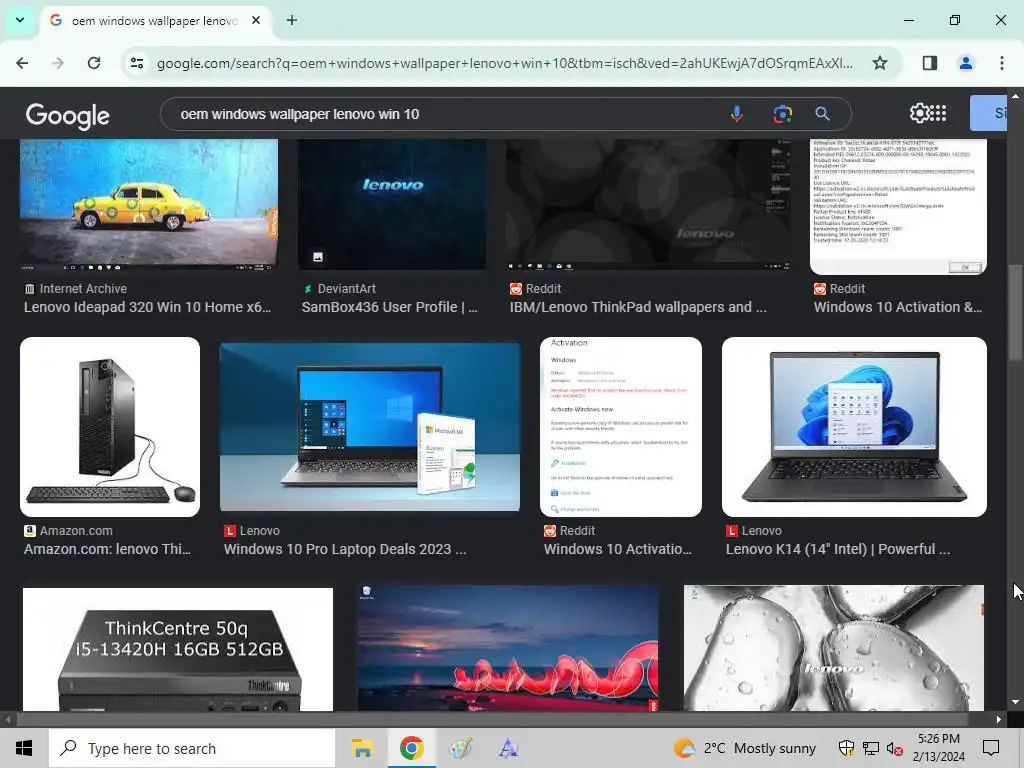This screenshot has height=768, width=1024.
Task: Click the blue Sign in button
Action: [x=988, y=113]
